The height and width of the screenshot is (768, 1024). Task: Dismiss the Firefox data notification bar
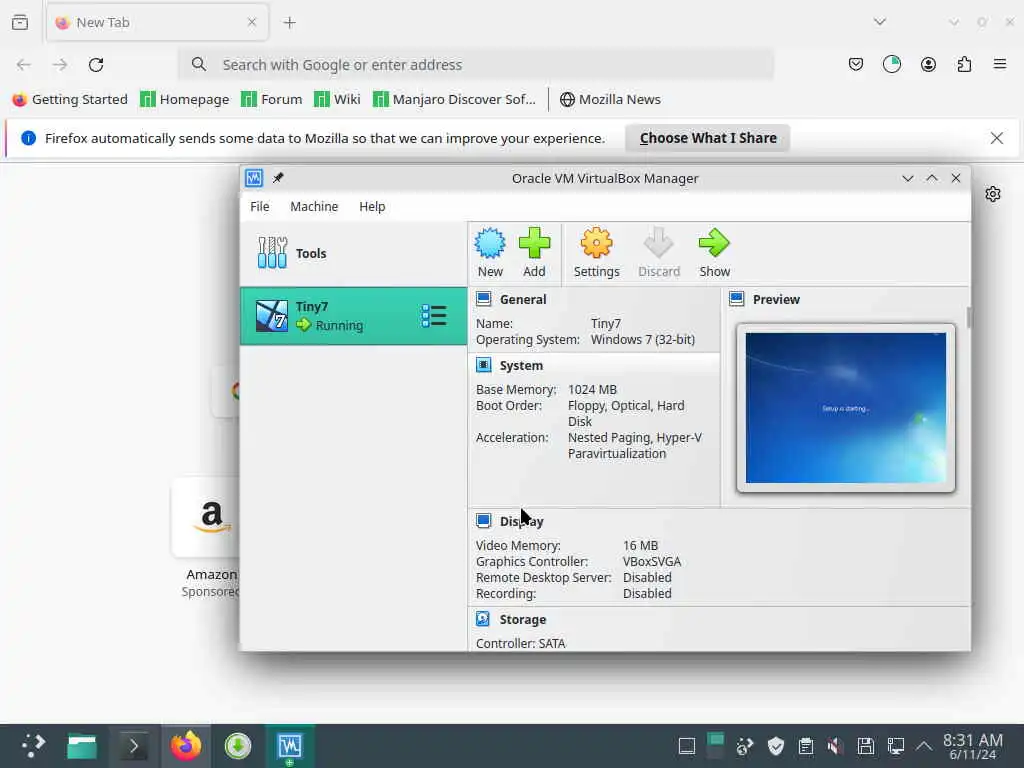(x=997, y=138)
